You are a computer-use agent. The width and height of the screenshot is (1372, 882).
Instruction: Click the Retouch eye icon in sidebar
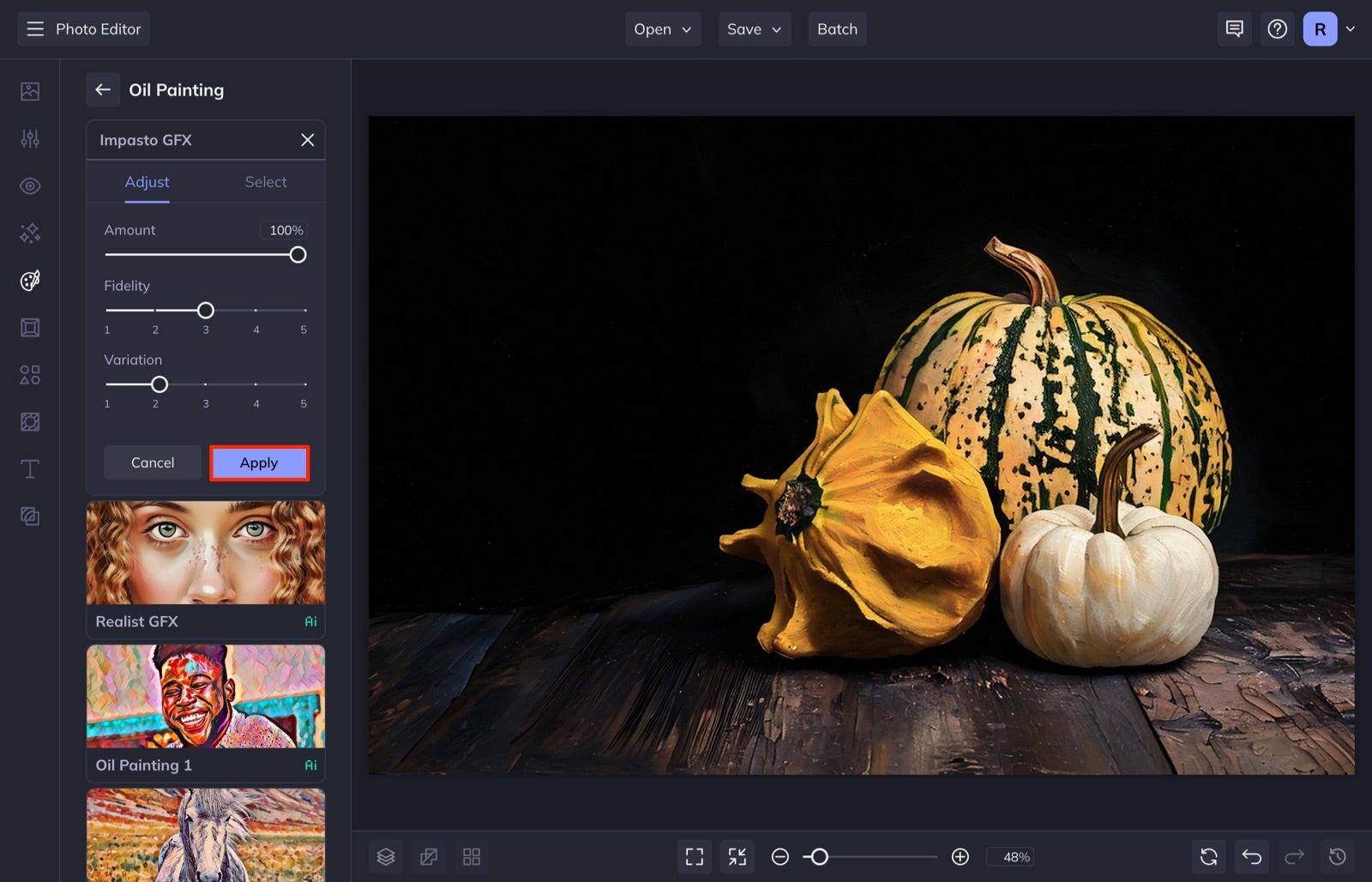click(29, 185)
